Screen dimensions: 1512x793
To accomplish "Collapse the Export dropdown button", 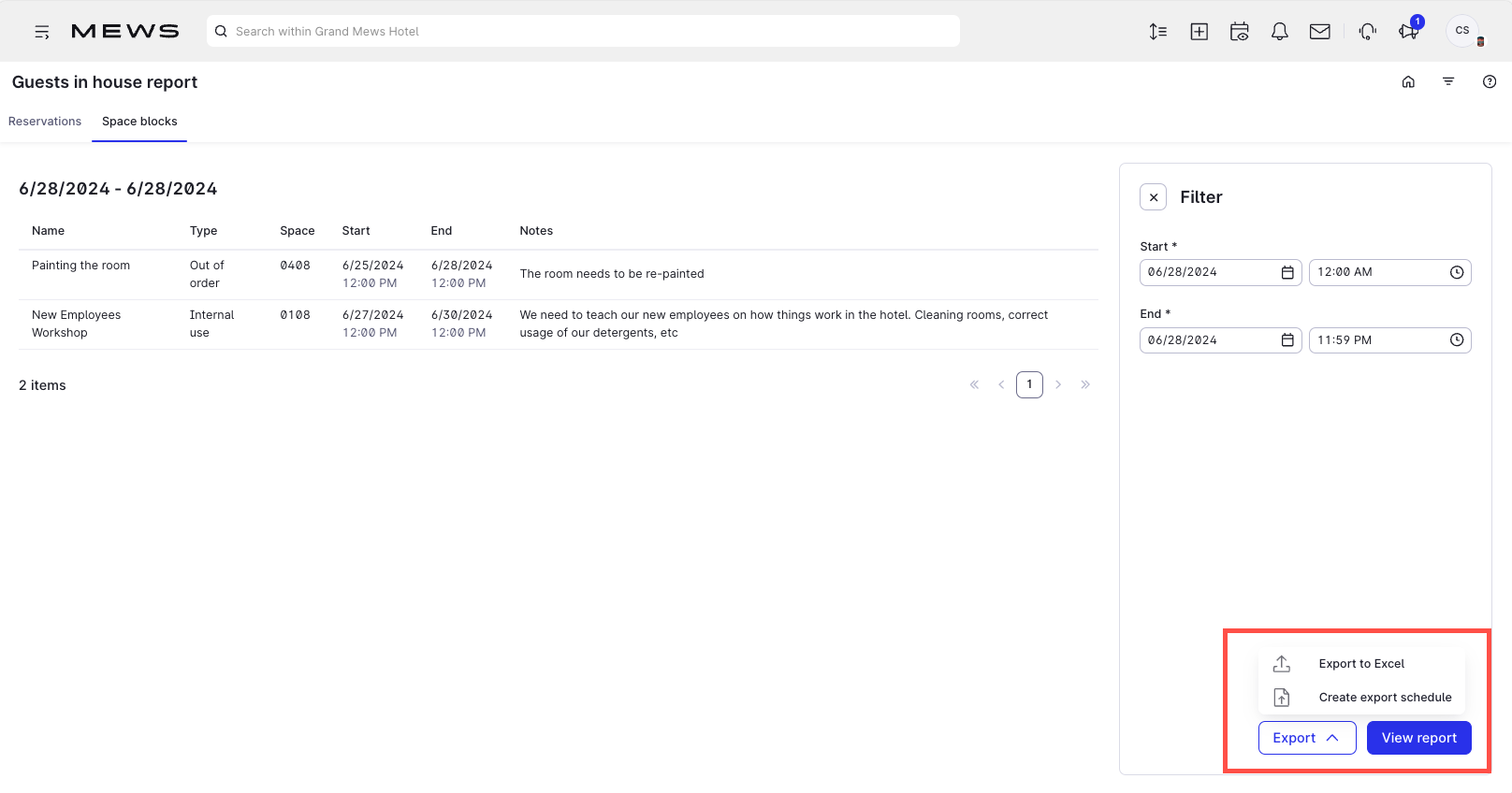I will pyautogui.click(x=1306, y=738).
